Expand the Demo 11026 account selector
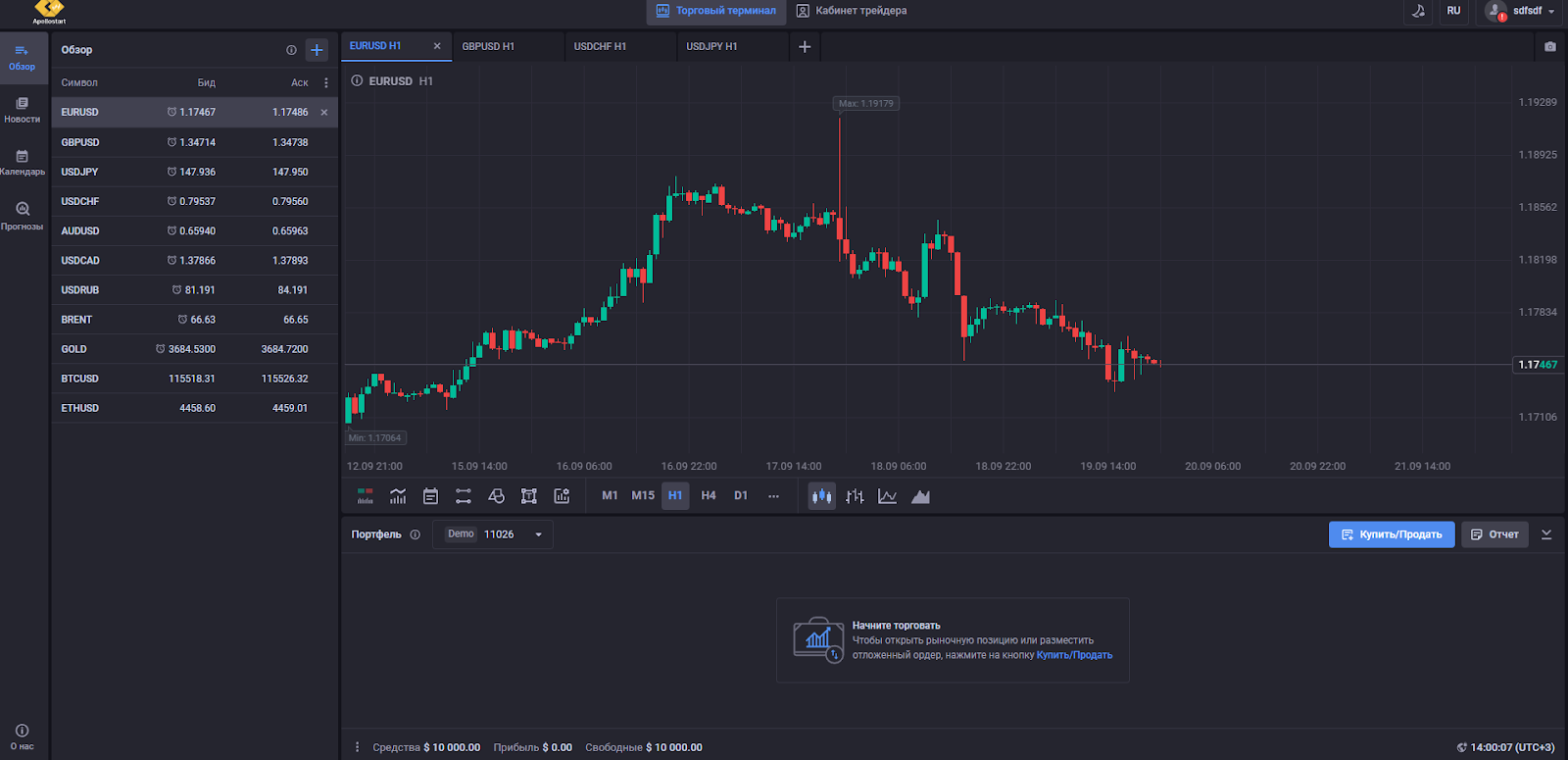This screenshot has height=760, width=1568. pyautogui.click(x=494, y=534)
